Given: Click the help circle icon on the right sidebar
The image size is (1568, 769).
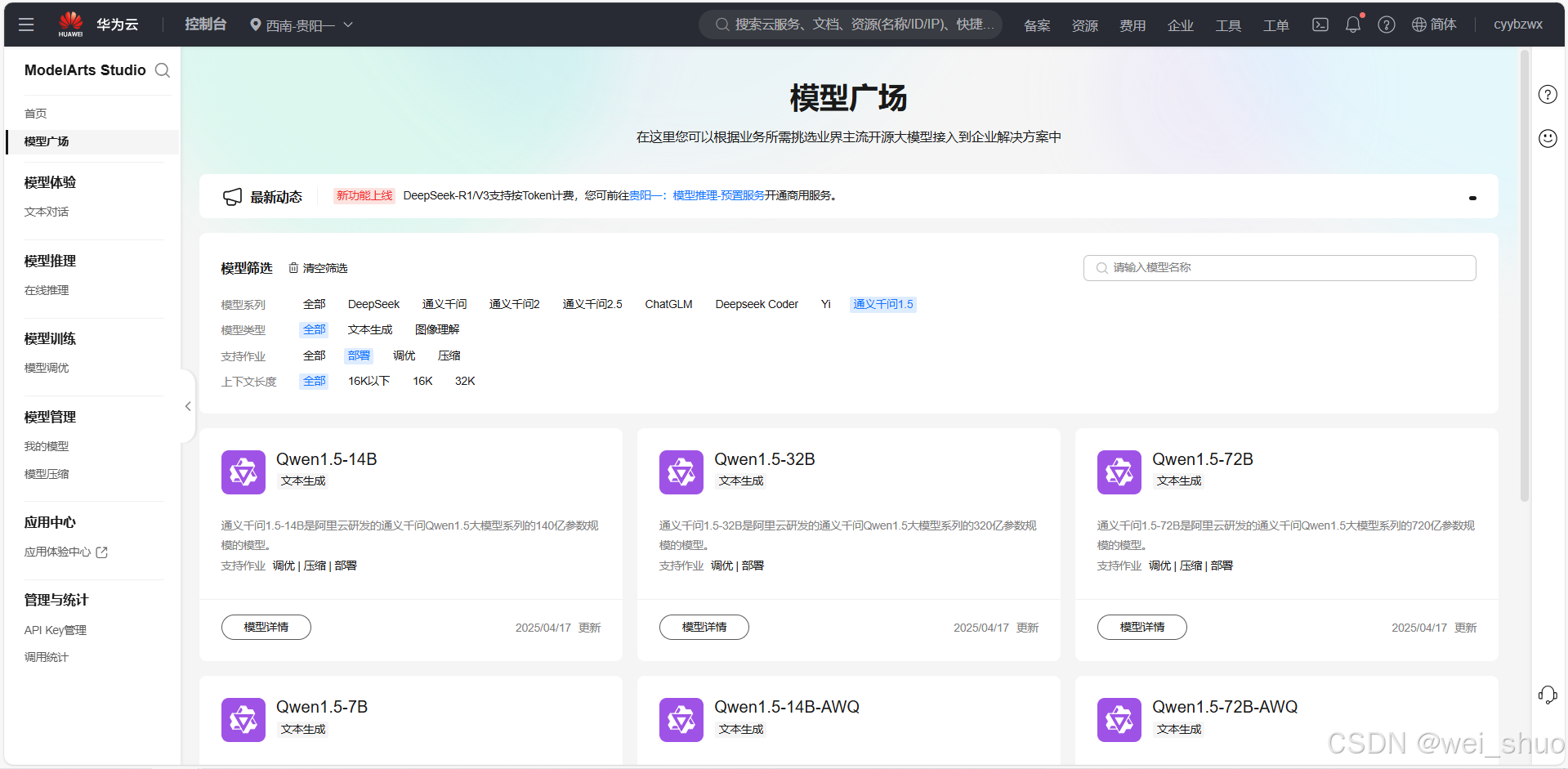Looking at the screenshot, I should click(1548, 94).
